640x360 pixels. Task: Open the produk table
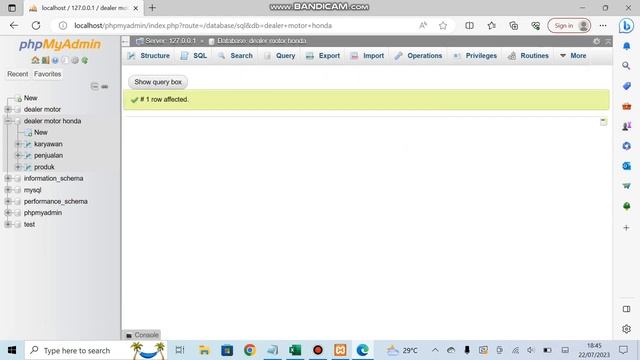click(44, 167)
